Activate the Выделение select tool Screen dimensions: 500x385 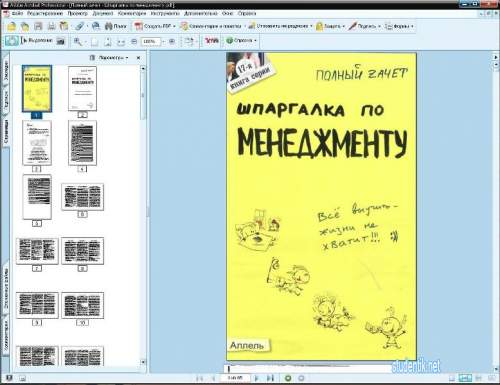[37, 41]
